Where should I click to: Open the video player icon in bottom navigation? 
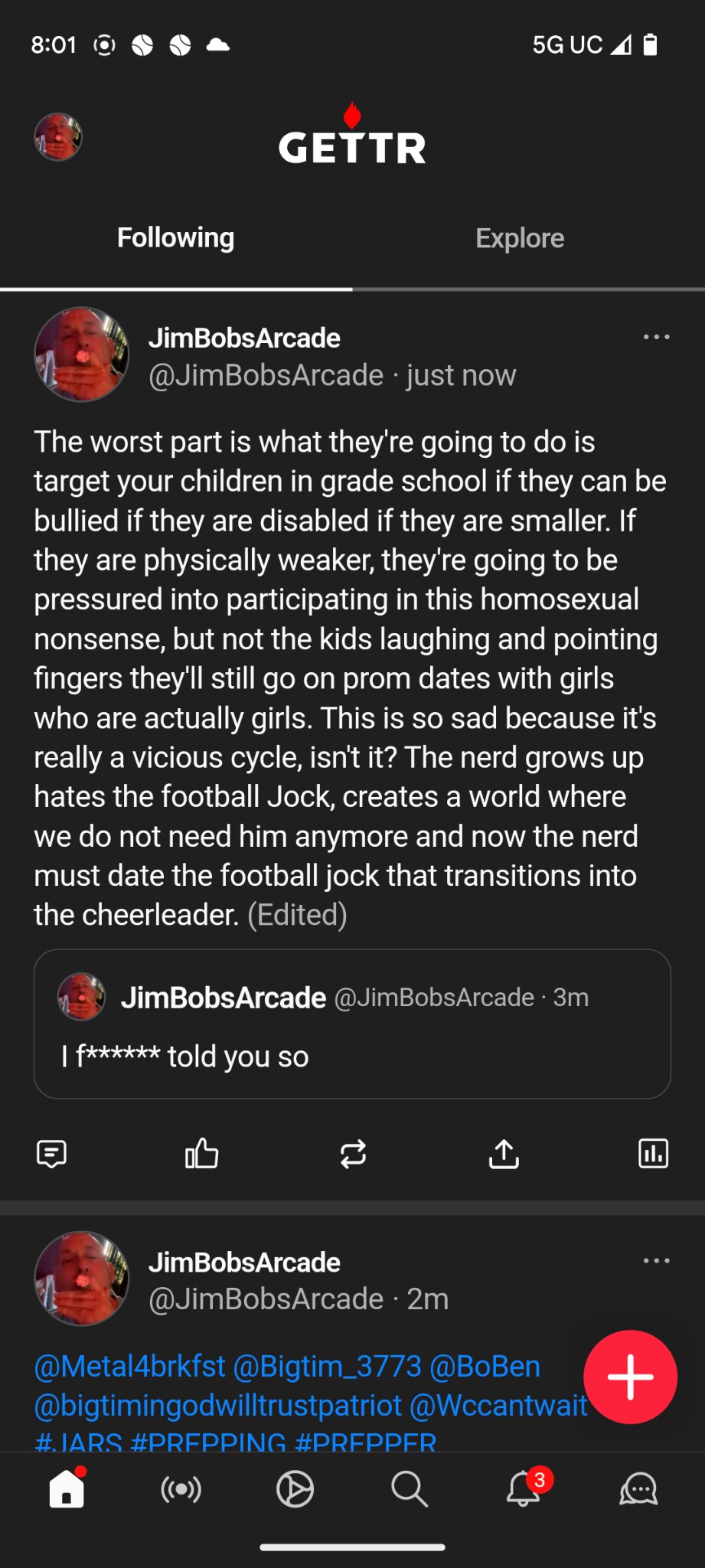(x=295, y=1488)
